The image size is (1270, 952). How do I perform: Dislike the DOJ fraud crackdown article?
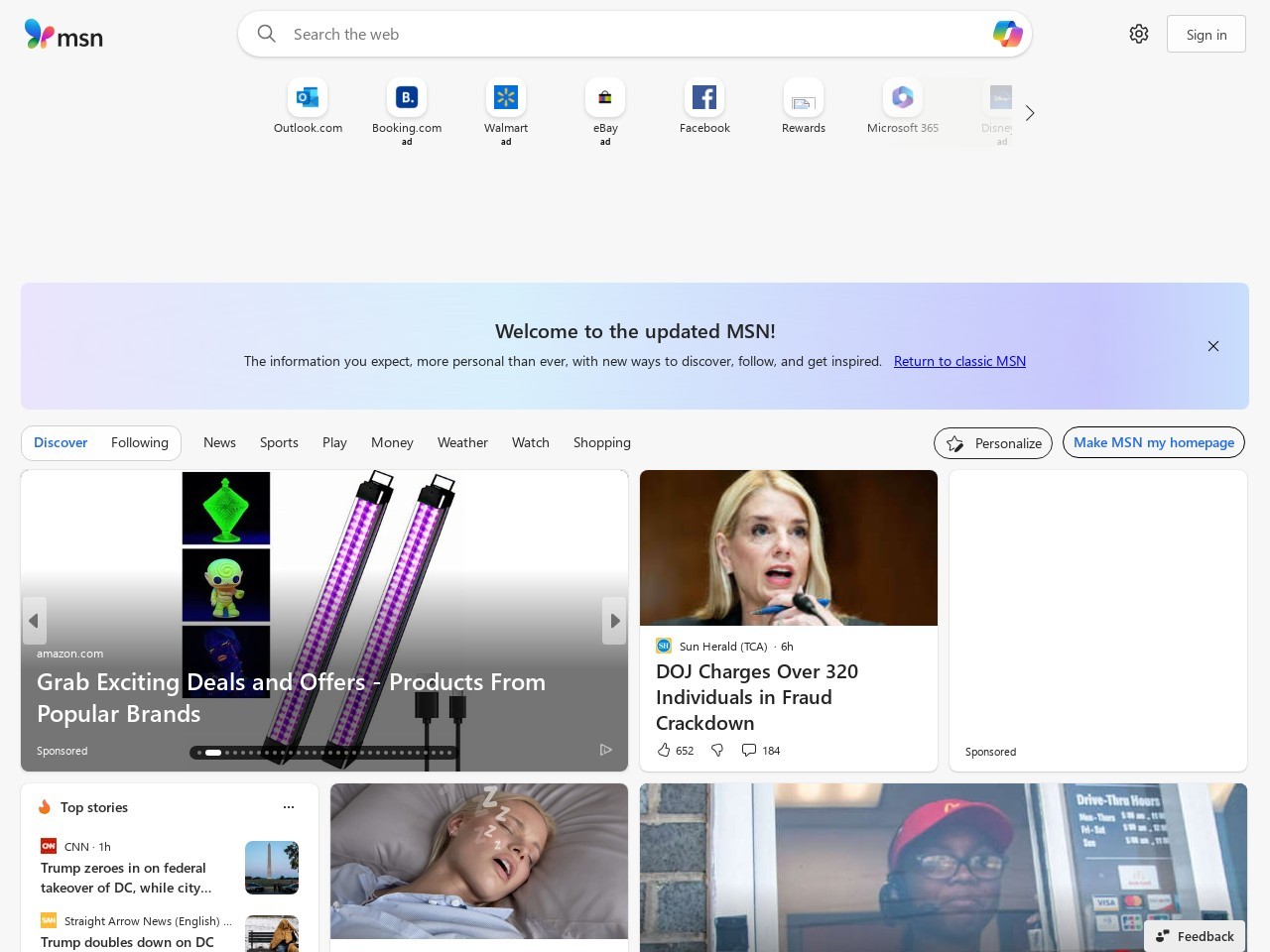(717, 750)
